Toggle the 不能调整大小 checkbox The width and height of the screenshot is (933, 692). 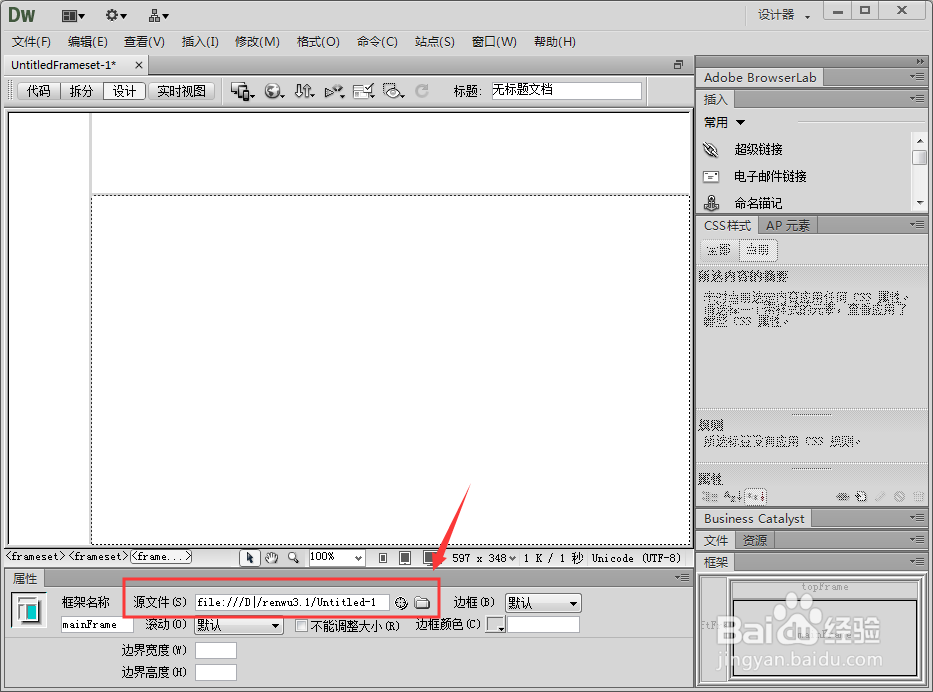pos(302,625)
